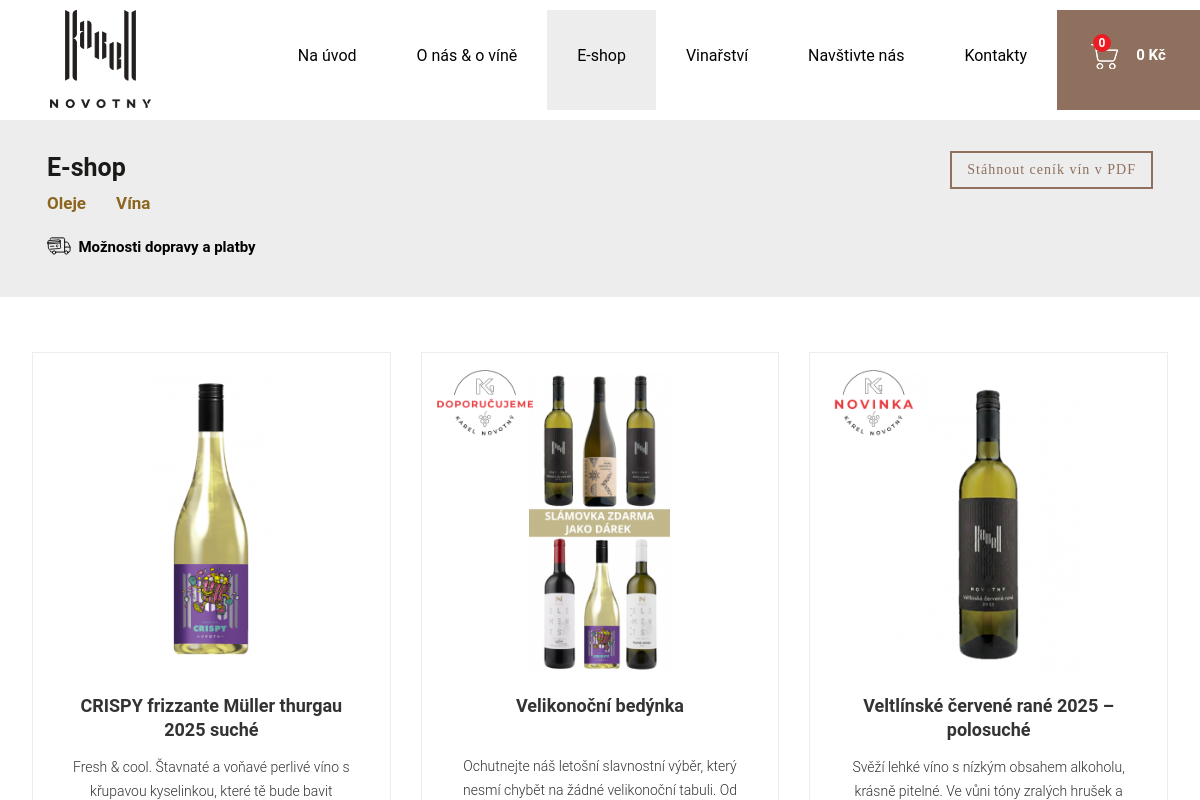
Task: Go to the Kontakty page
Action: click(995, 56)
